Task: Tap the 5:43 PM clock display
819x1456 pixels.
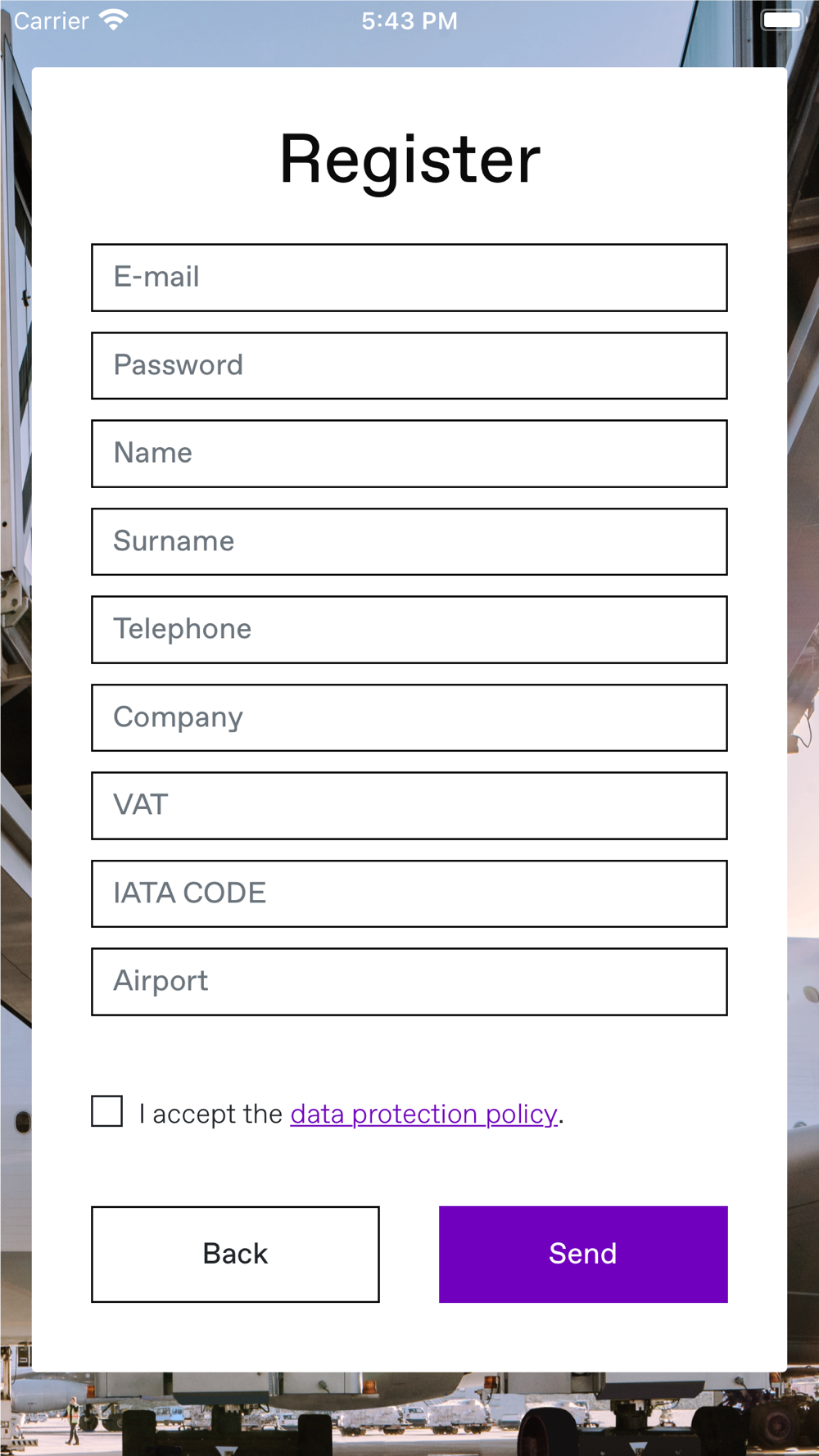Action: pos(409,20)
